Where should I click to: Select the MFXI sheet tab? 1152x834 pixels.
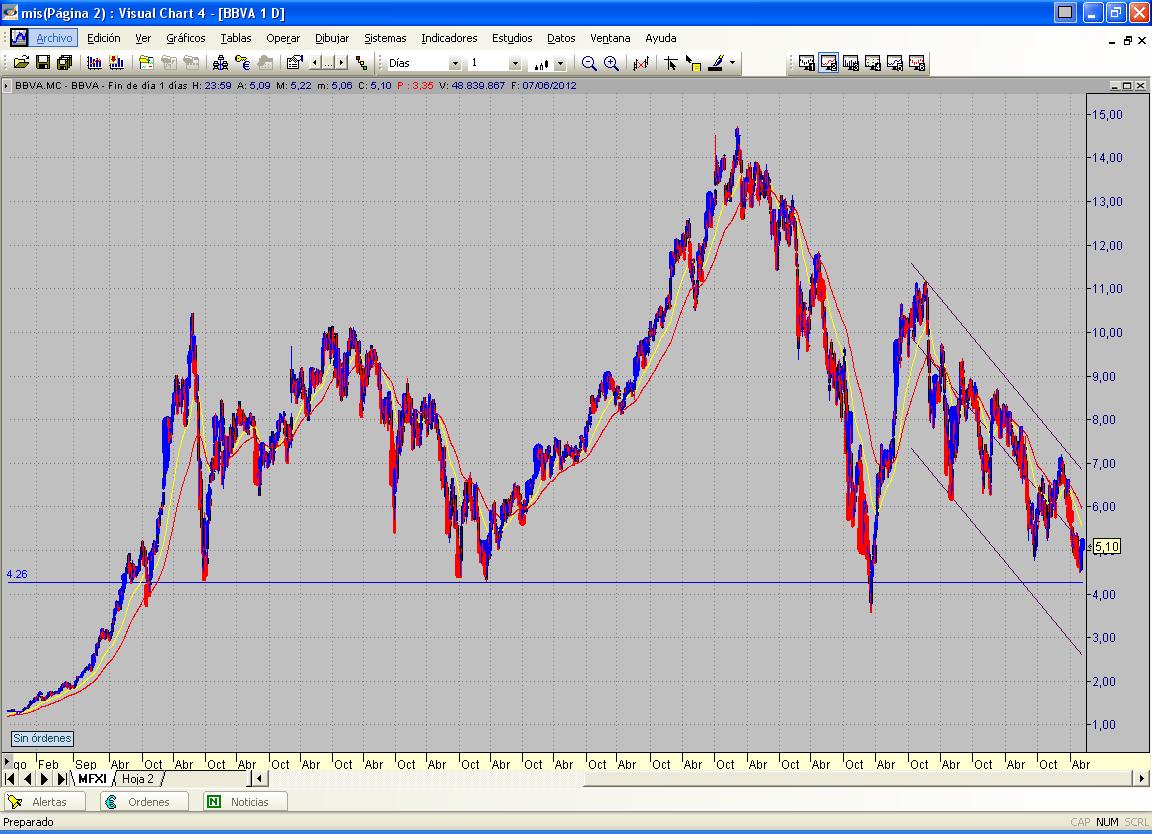[93, 779]
